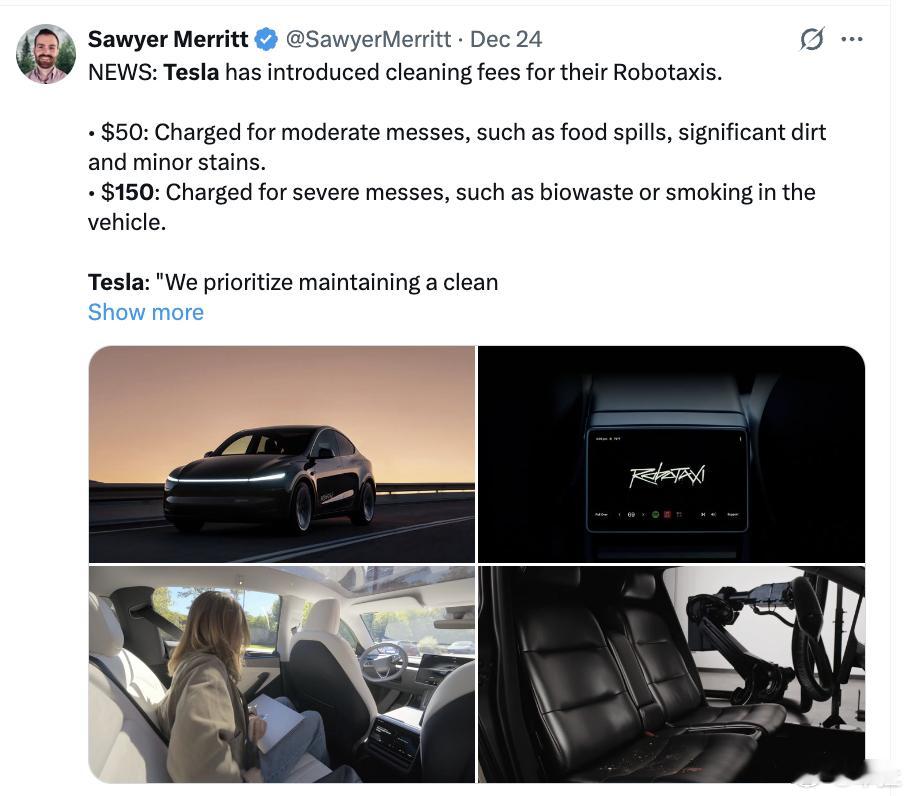Click the Sawyer Merritt display name
This screenshot has width=910, height=796.
tap(168, 39)
